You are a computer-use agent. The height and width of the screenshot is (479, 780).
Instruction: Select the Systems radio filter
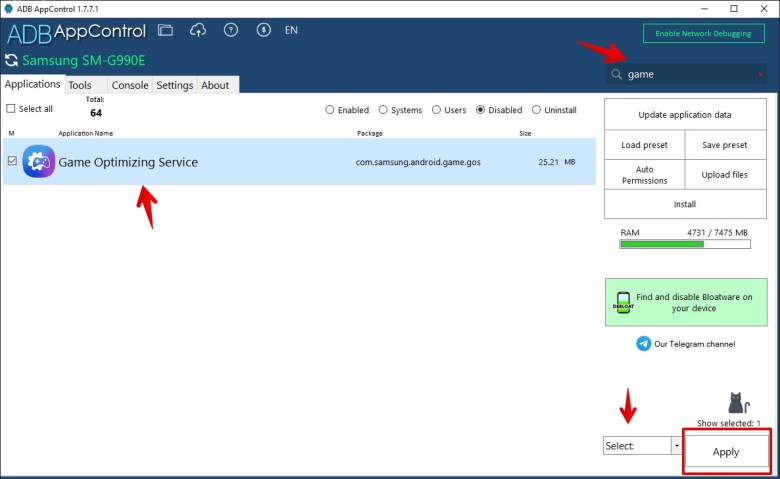click(x=383, y=110)
